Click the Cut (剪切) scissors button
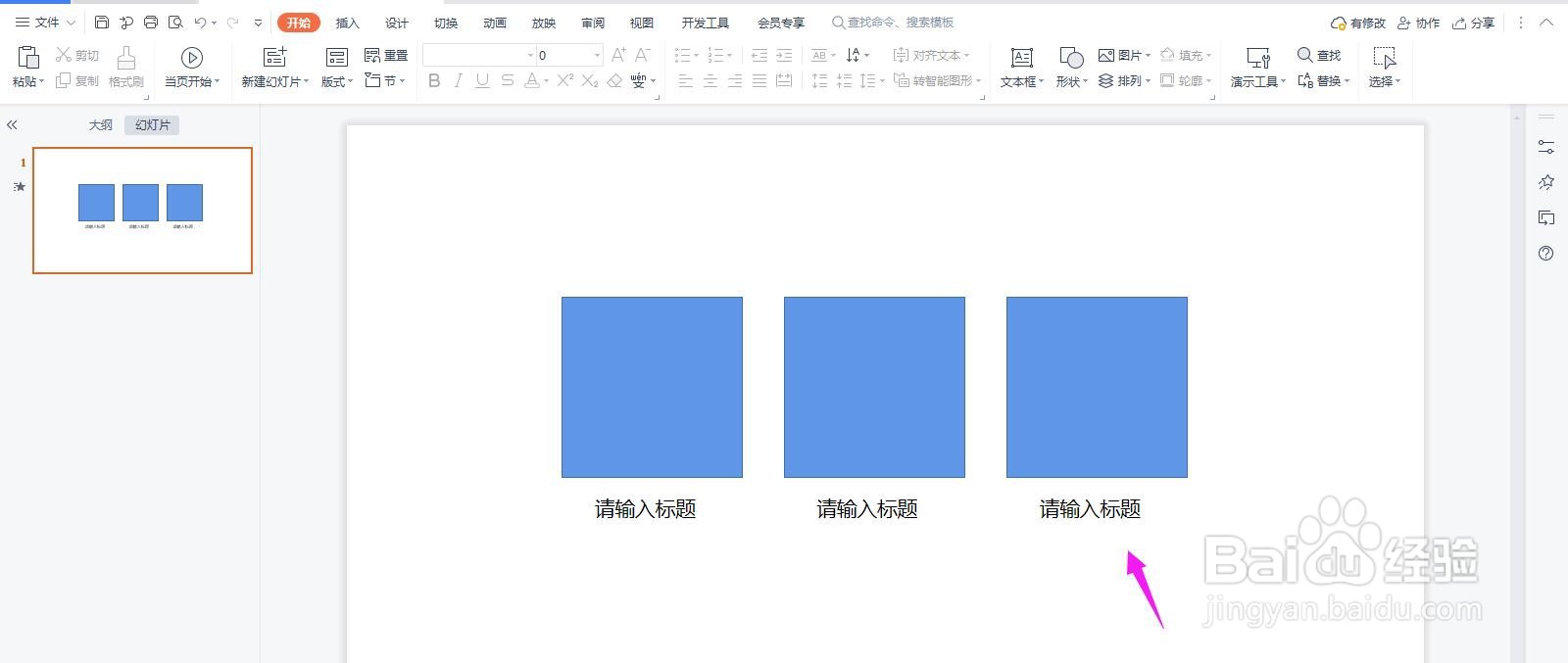This screenshot has width=1568, height=663. click(x=77, y=55)
